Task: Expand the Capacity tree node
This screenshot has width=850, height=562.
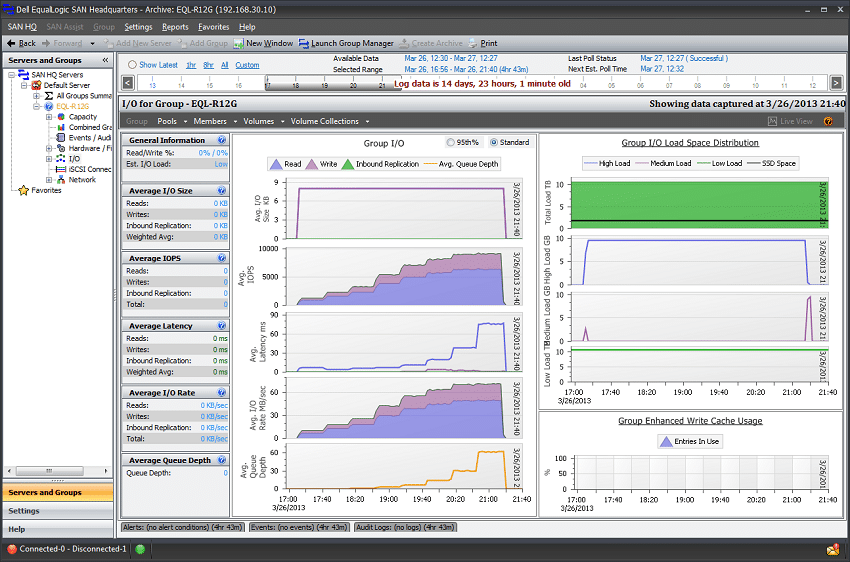Action: point(49,117)
